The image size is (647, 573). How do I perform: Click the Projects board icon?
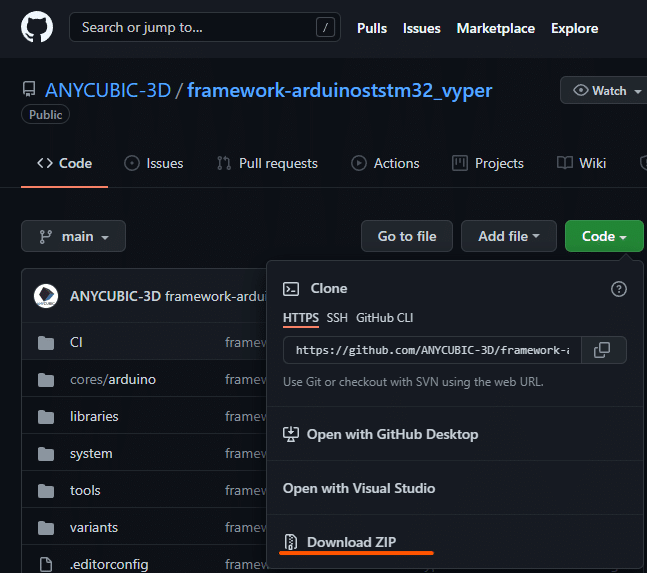(460, 163)
